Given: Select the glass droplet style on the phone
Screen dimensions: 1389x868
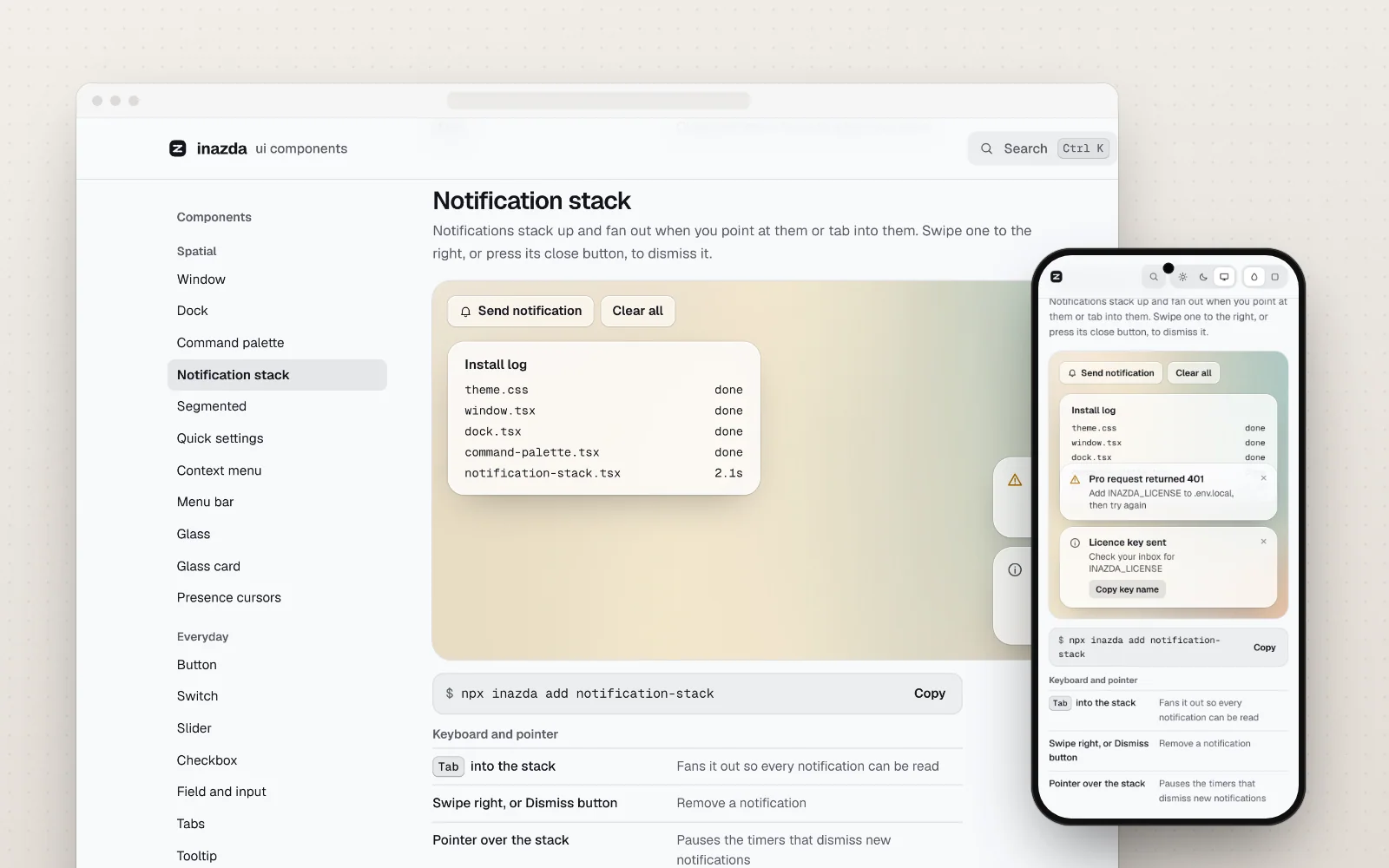Looking at the screenshot, I should pos(1254,277).
